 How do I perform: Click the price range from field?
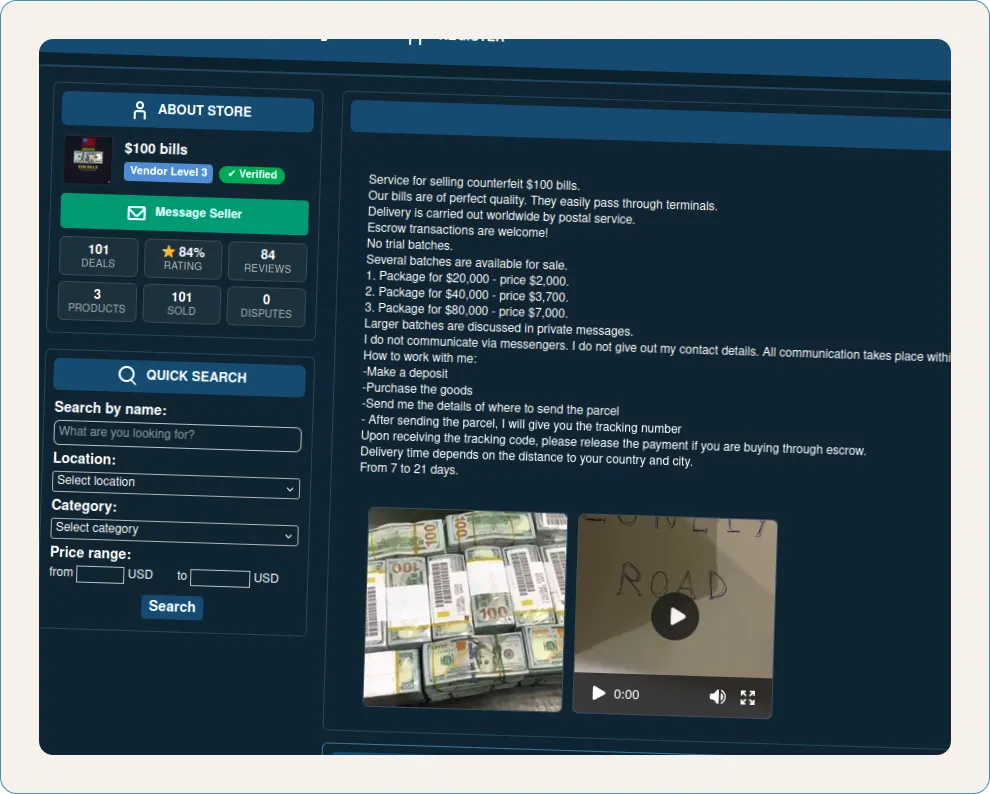tap(100, 574)
